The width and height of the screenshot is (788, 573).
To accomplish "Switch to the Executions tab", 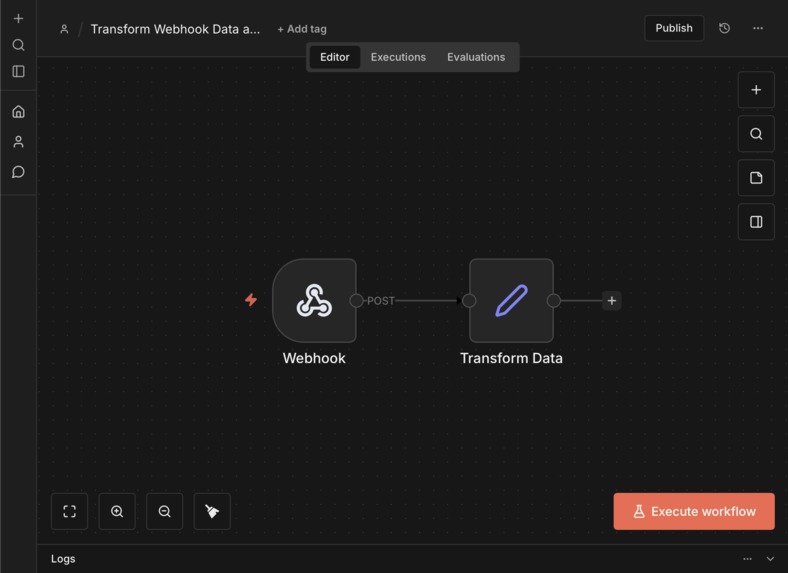I will (398, 57).
